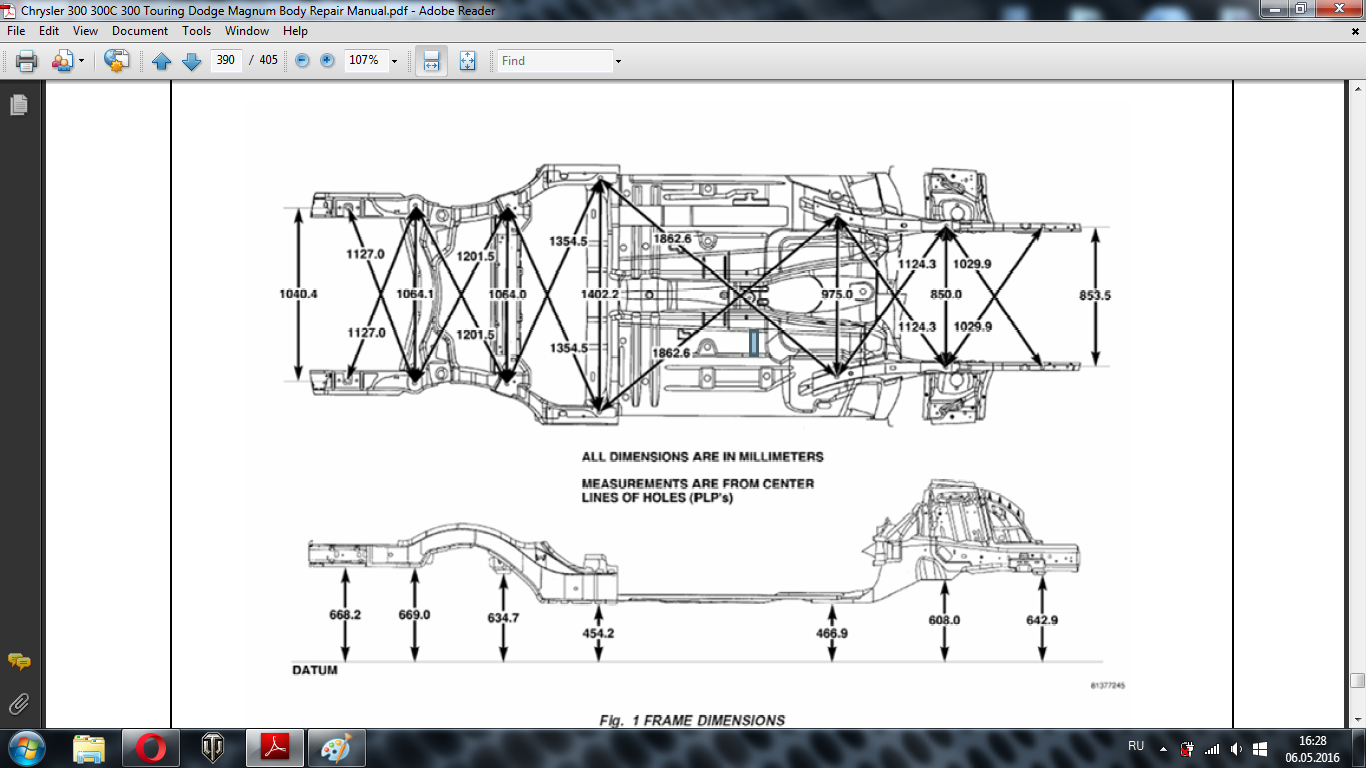
Task: Open the Attachments paperclip panel
Action: pos(18,703)
